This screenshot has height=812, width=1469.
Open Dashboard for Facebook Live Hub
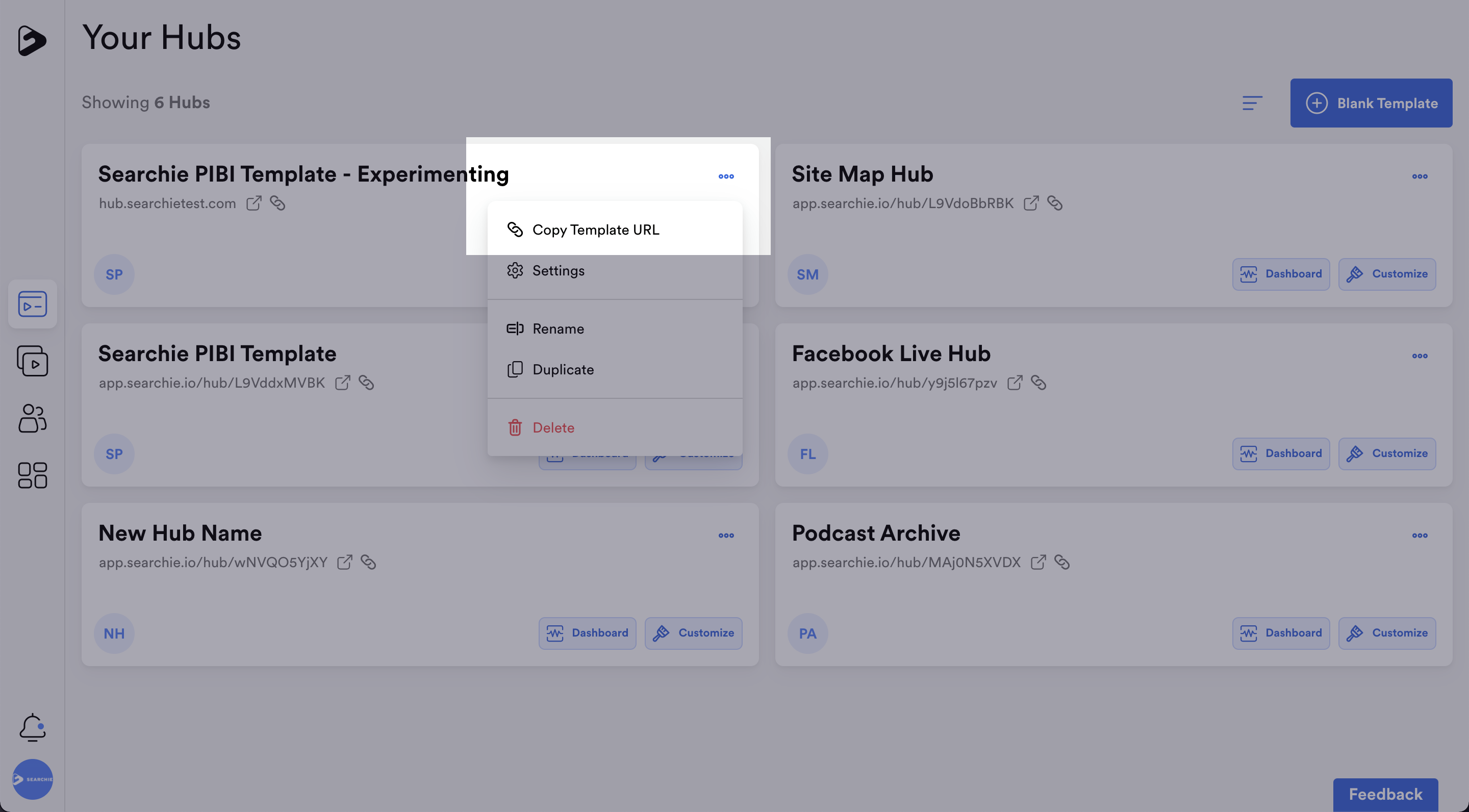click(x=1281, y=454)
